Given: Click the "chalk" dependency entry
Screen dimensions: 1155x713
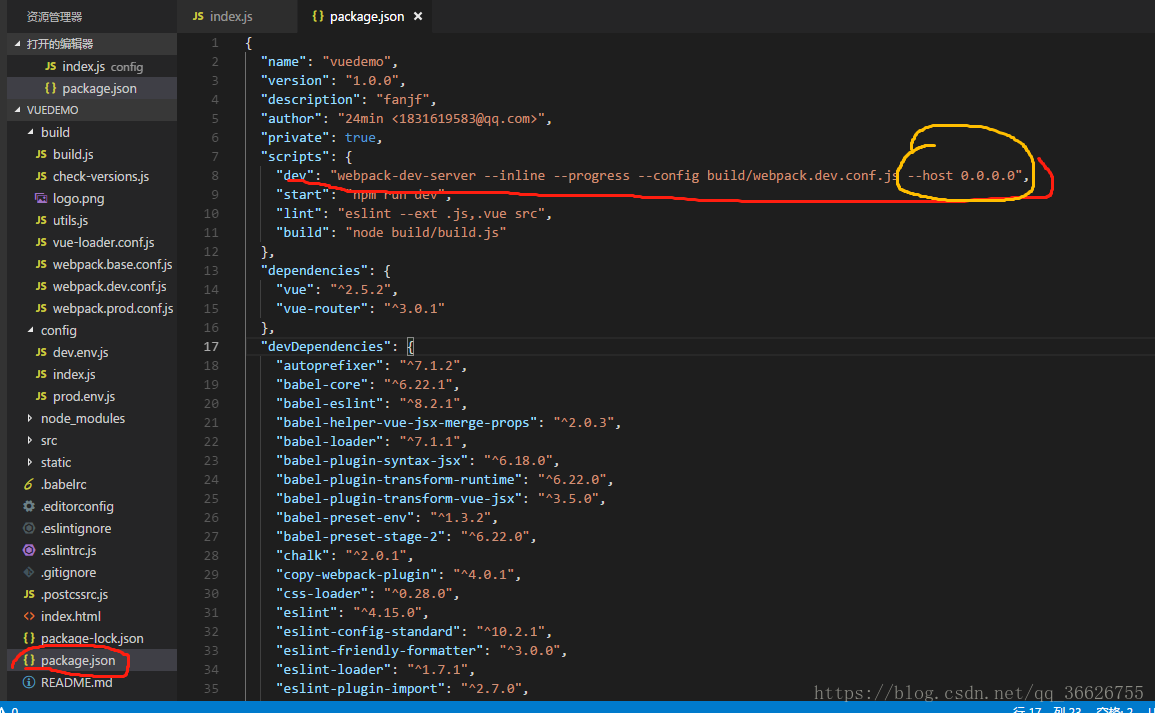Looking at the screenshot, I should pyautogui.click(x=345, y=555).
